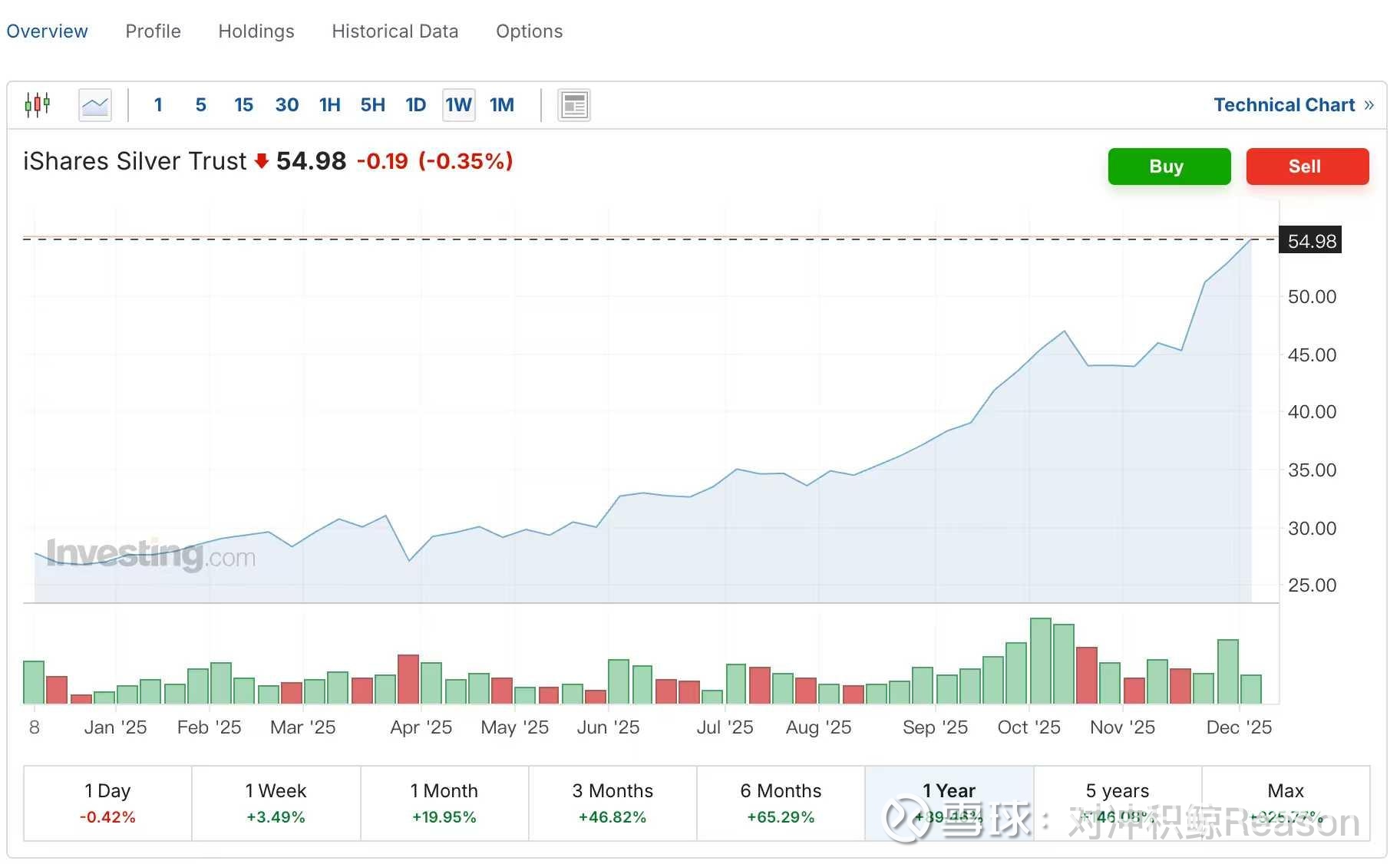Viewport: 1400px width, 864px height.
Task: Select the 1 Year range
Action: coord(949,803)
